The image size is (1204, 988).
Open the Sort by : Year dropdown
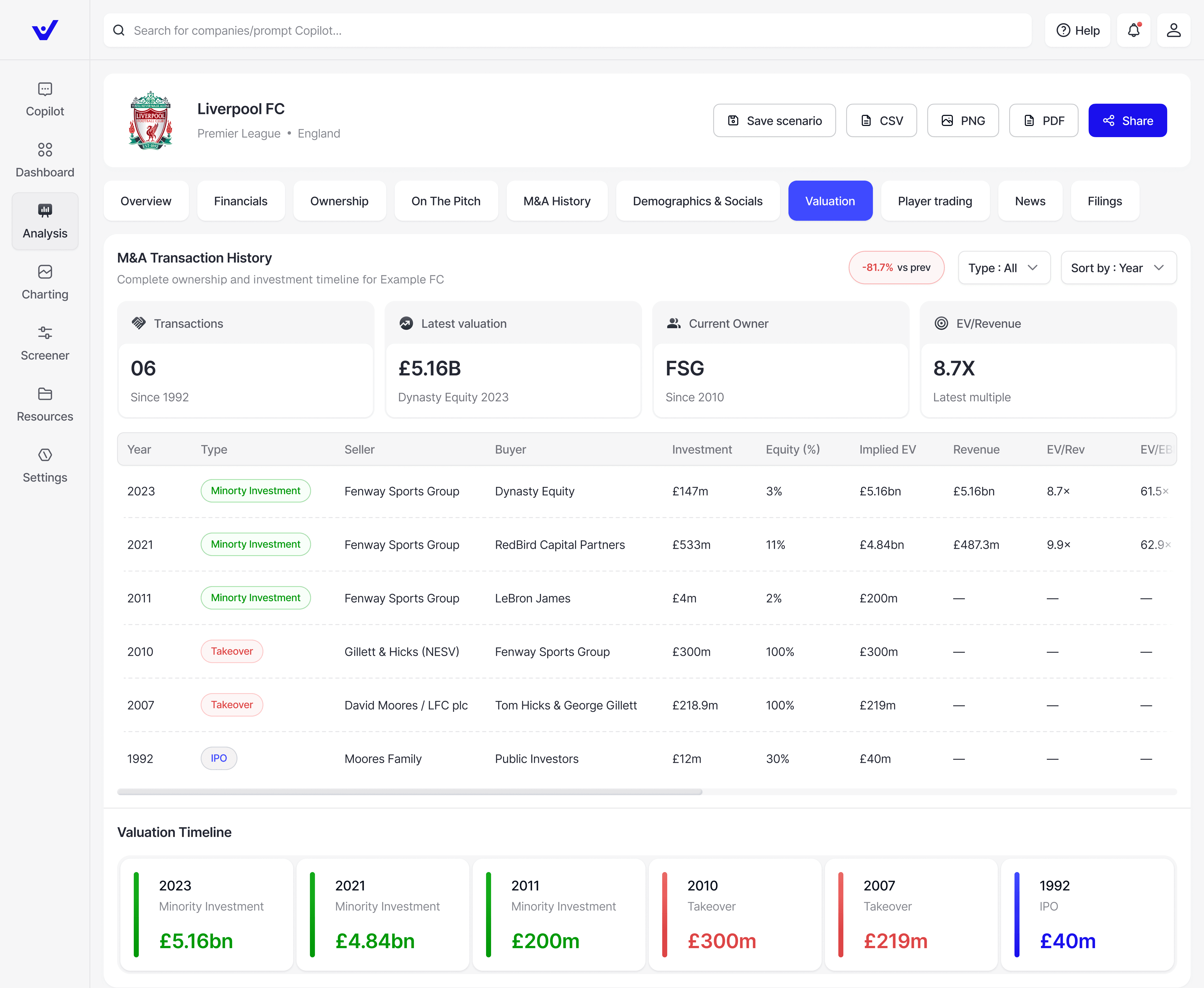[1118, 268]
